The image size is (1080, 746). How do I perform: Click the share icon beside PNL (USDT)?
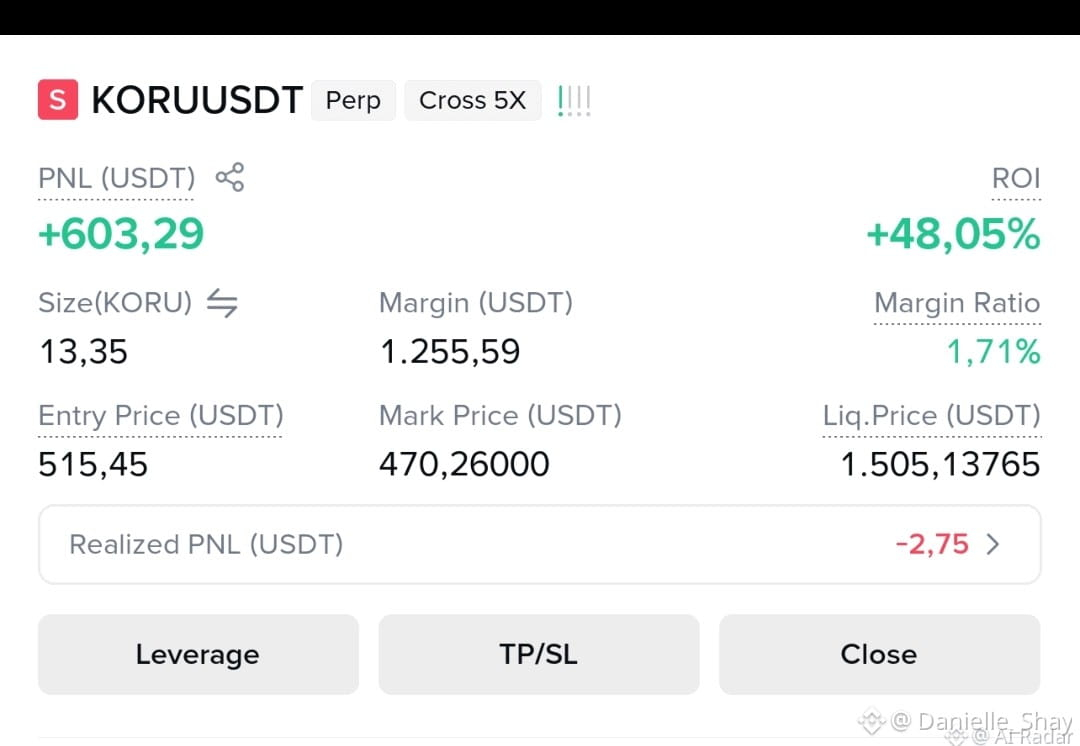[x=230, y=177]
